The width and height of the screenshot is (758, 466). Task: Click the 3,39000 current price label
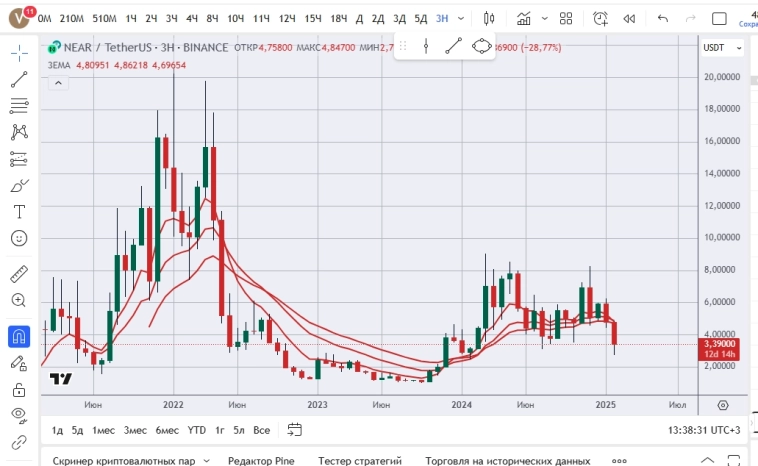click(x=719, y=344)
